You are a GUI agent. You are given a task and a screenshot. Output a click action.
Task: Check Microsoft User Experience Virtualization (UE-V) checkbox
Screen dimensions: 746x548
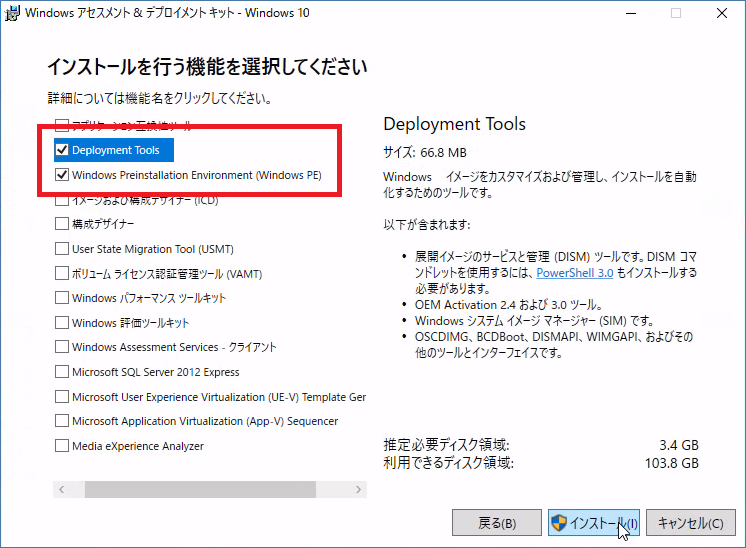[x=62, y=397]
